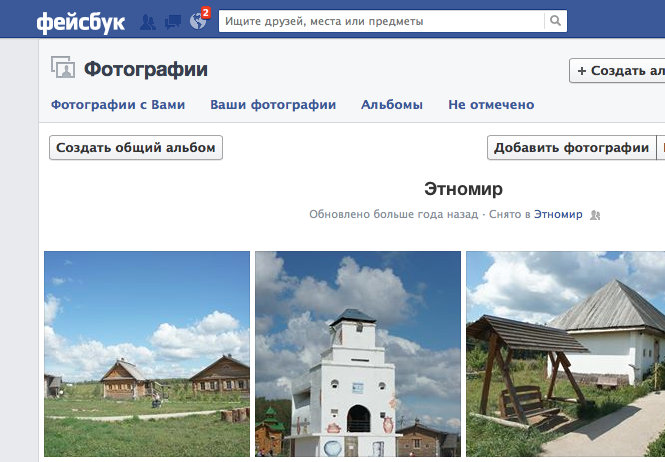Viewport: 665px width, 462px height.
Task: Open the messages icon
Action: coord(172,22)
